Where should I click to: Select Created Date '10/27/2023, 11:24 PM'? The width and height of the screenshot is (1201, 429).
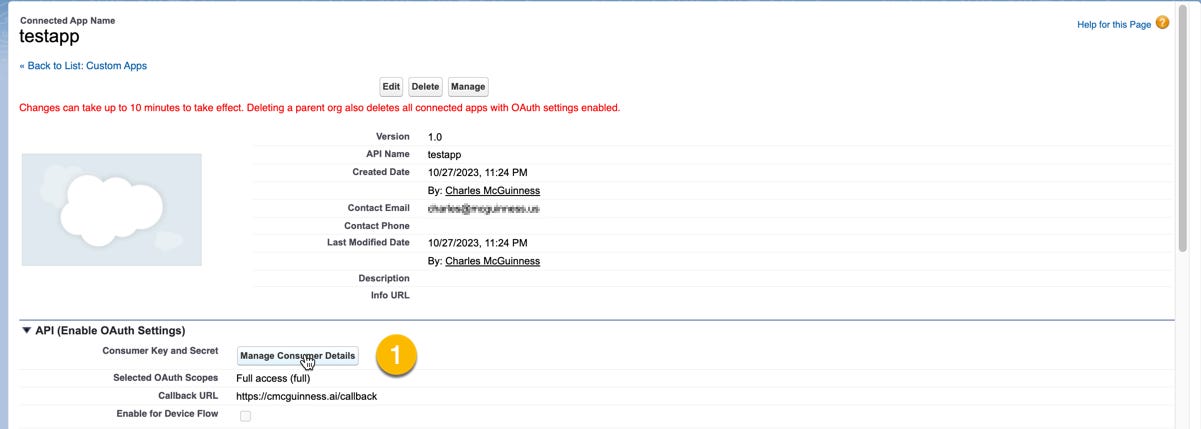coord(477,172)
